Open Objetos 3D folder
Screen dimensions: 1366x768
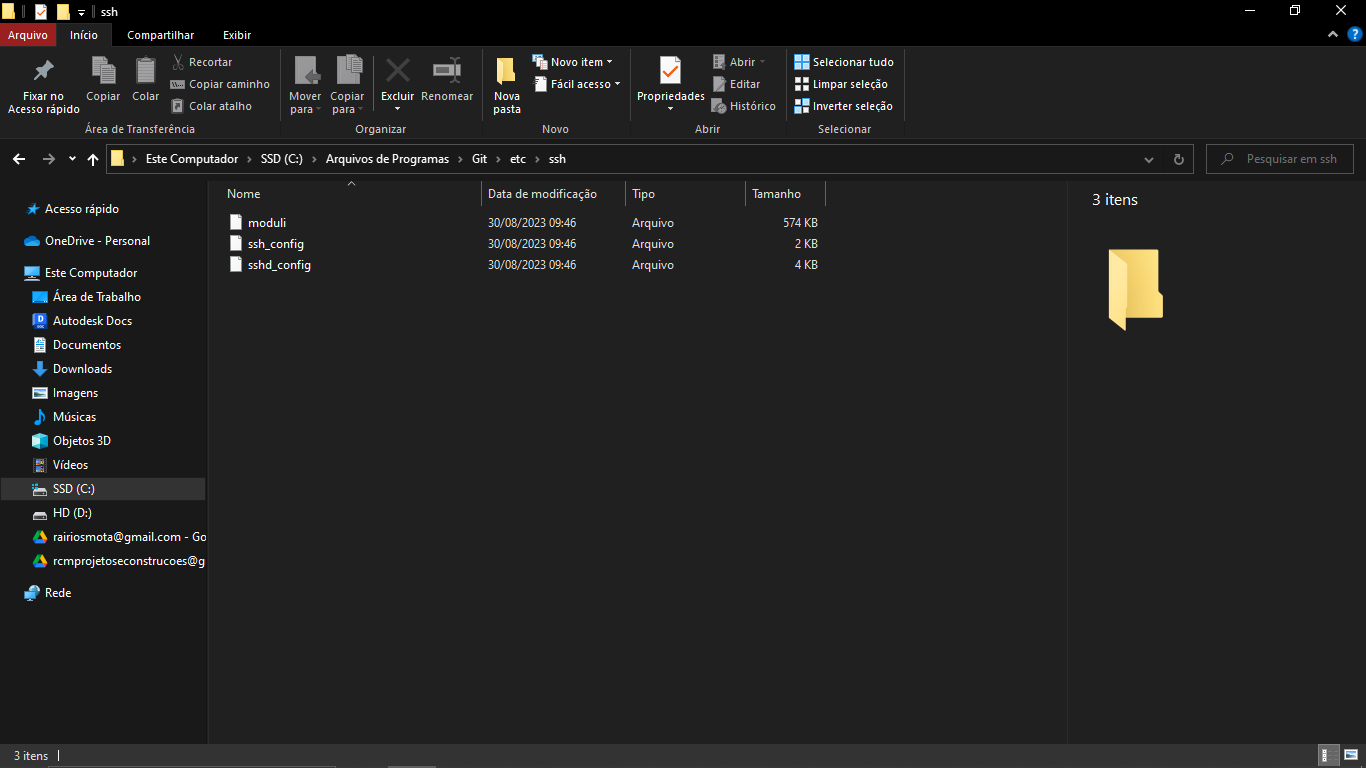[81, 441]
